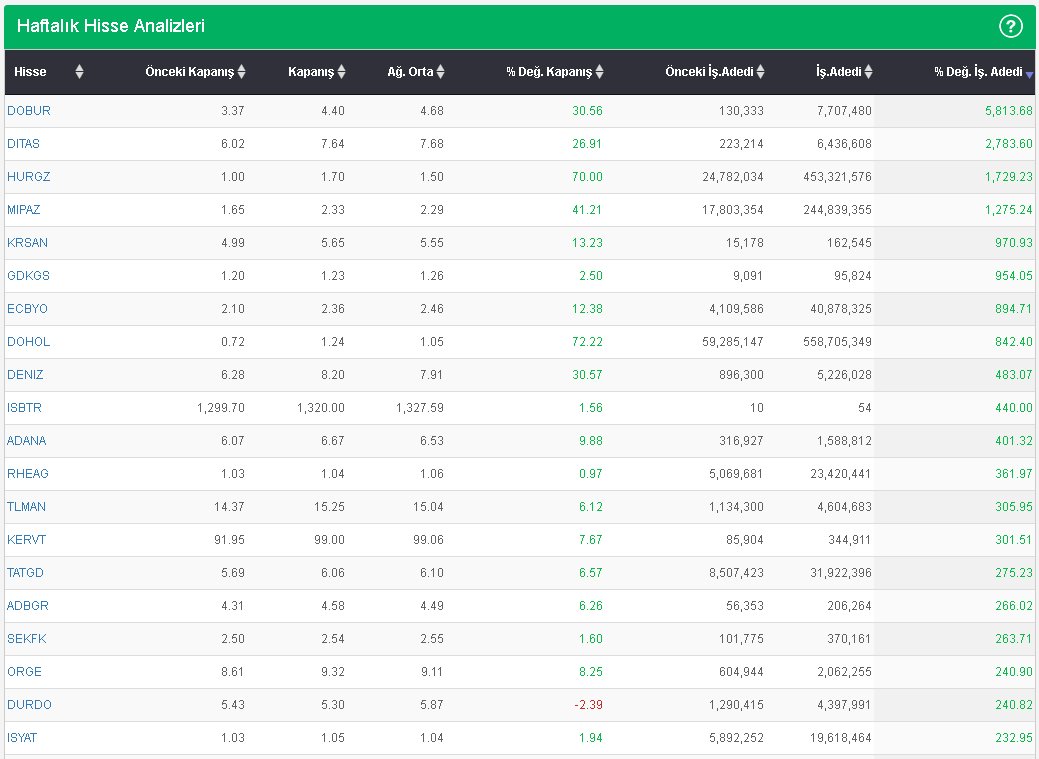The image size is (1039, 759).
Task: Click Haftalık Hisse Analizleri title
Action: point(111,26)
